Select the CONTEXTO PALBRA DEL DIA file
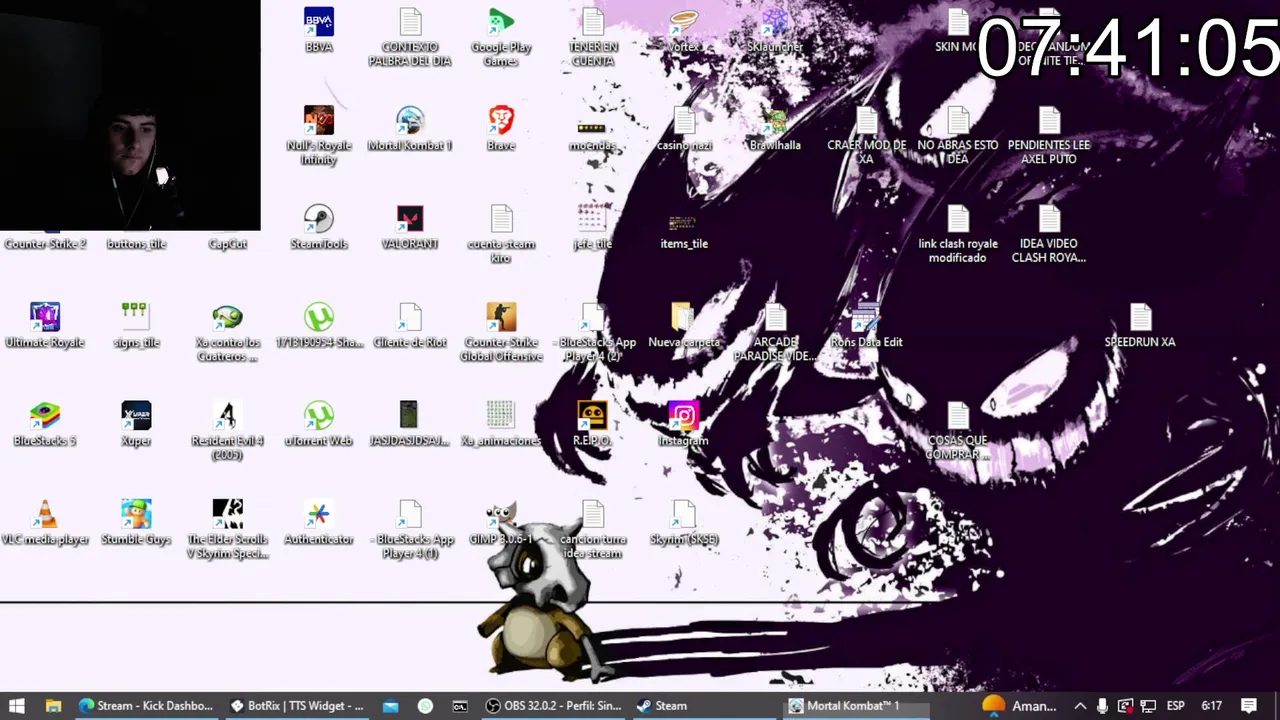Viewport: 1280px width, 720px height. click(x=410, y=37)
